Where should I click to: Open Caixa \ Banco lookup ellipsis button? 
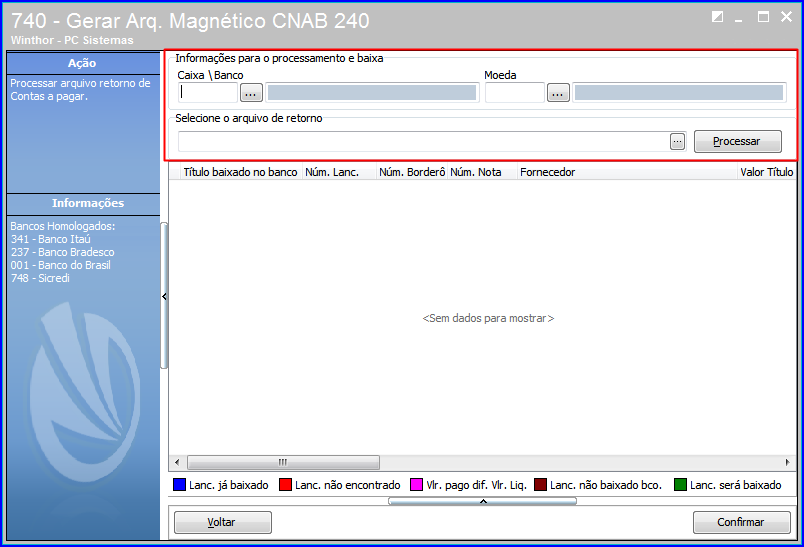[x=251, y=93]
